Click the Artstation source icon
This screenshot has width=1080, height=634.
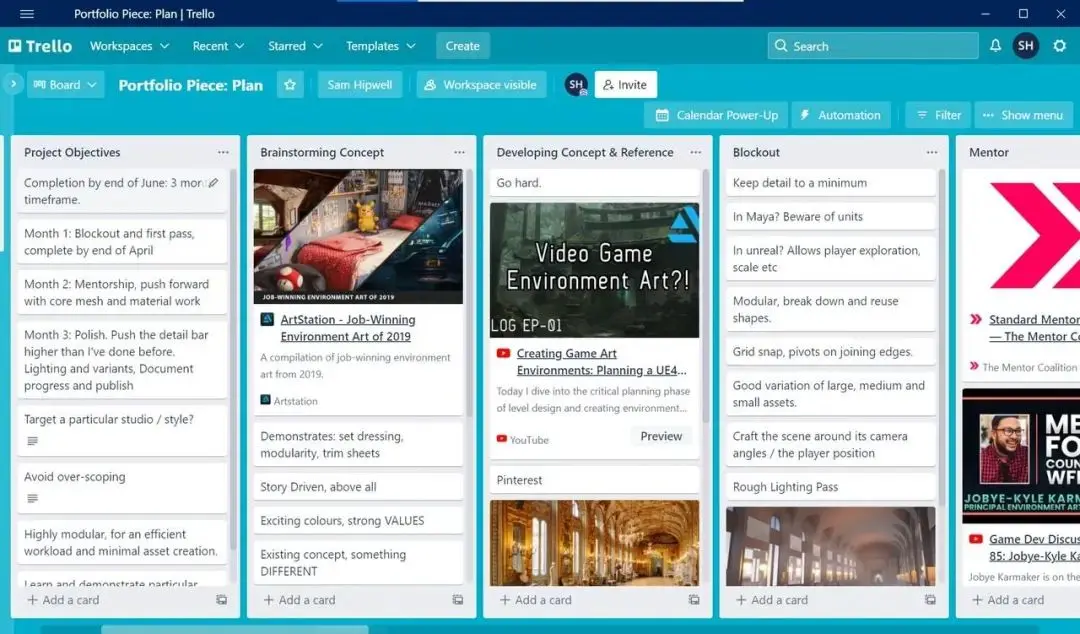point(265,400)
